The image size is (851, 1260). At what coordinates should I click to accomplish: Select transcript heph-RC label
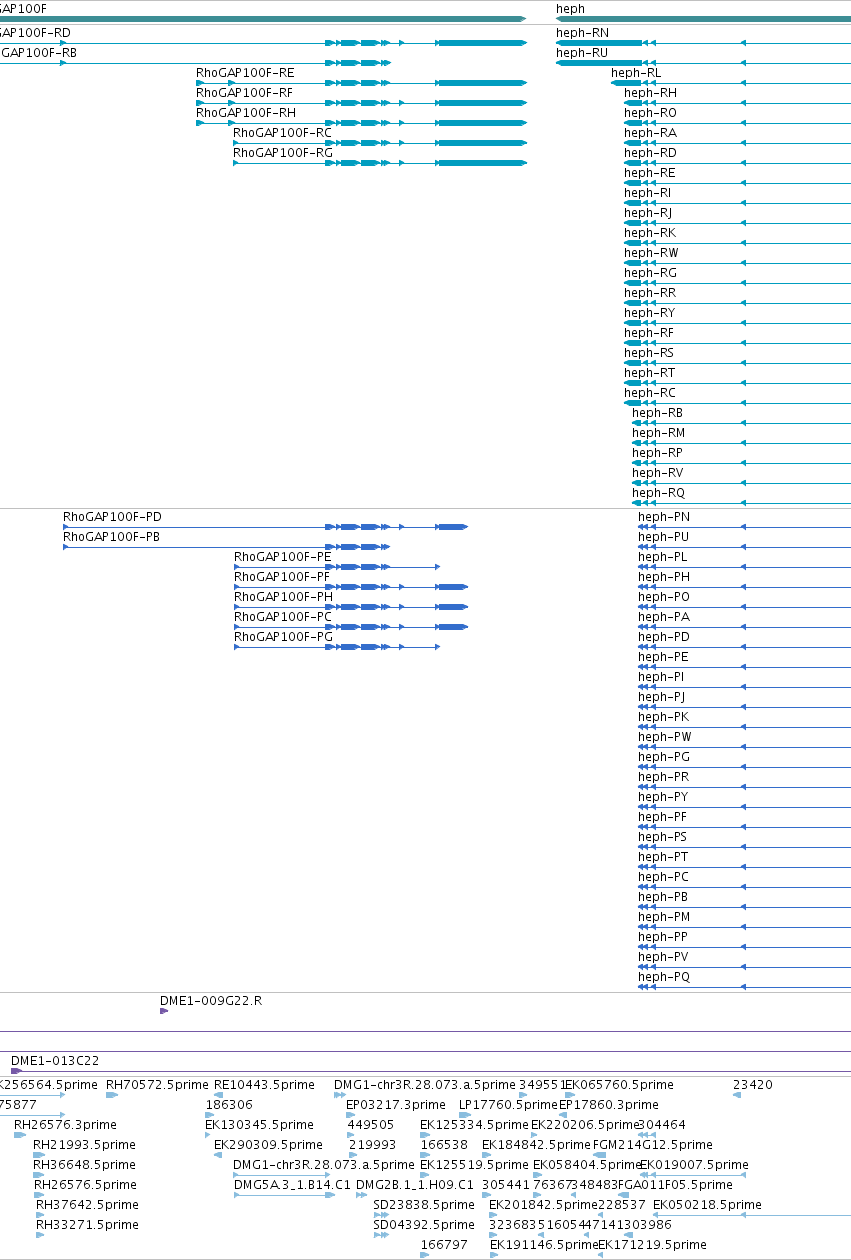click(x=650, y=393)
